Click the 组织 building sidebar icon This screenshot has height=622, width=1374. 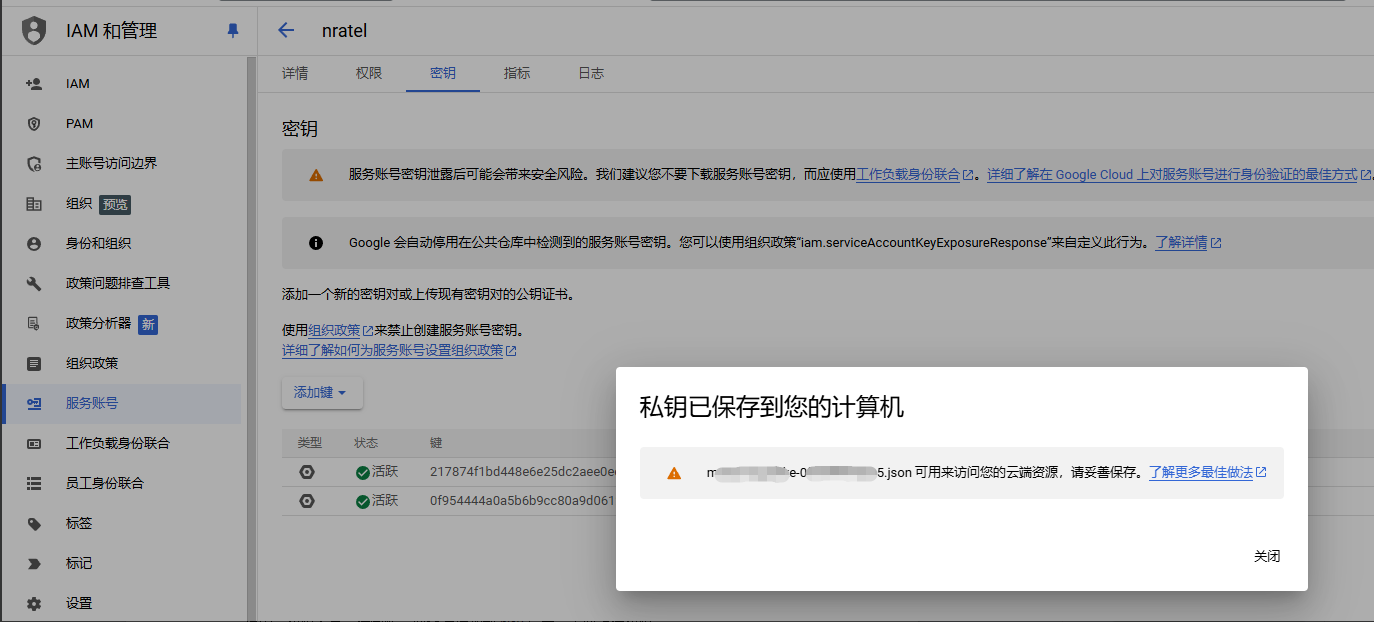(34, 204)
